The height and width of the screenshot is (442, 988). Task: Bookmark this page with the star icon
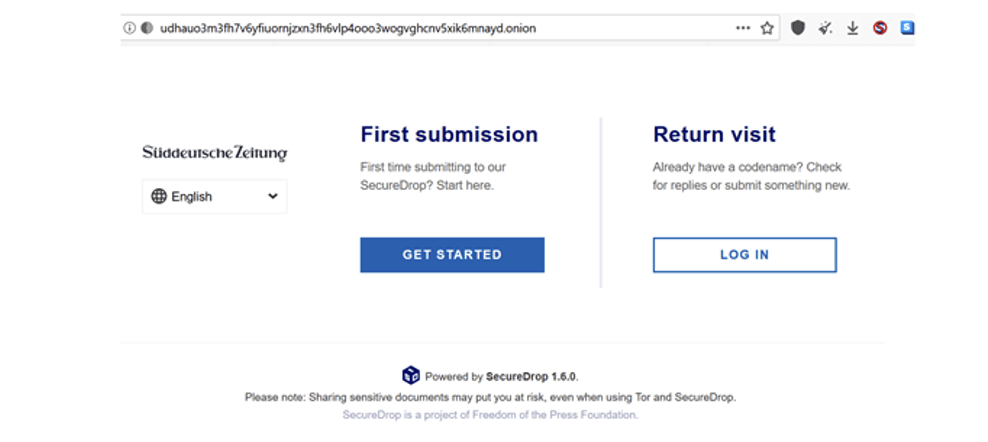click(x=767, y=28)
